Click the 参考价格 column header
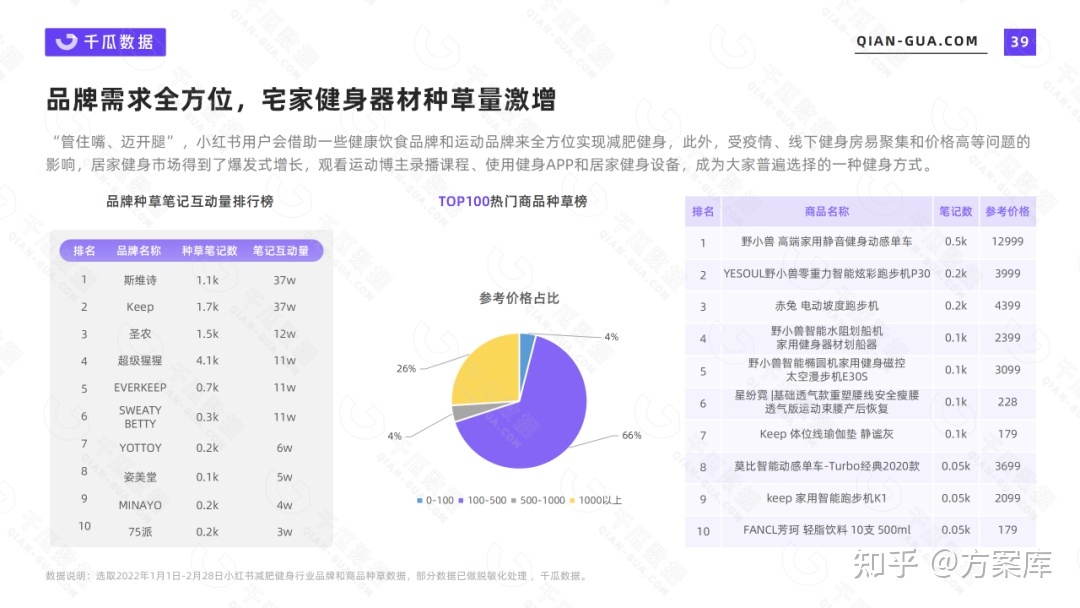This screenshot has width=1080, height=608. click(x=1007, y=211)
